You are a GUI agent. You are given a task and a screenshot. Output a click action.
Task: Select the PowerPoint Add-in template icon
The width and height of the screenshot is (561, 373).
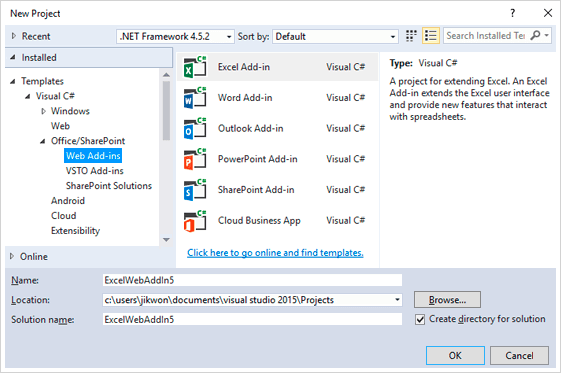[x=195, y=159]
